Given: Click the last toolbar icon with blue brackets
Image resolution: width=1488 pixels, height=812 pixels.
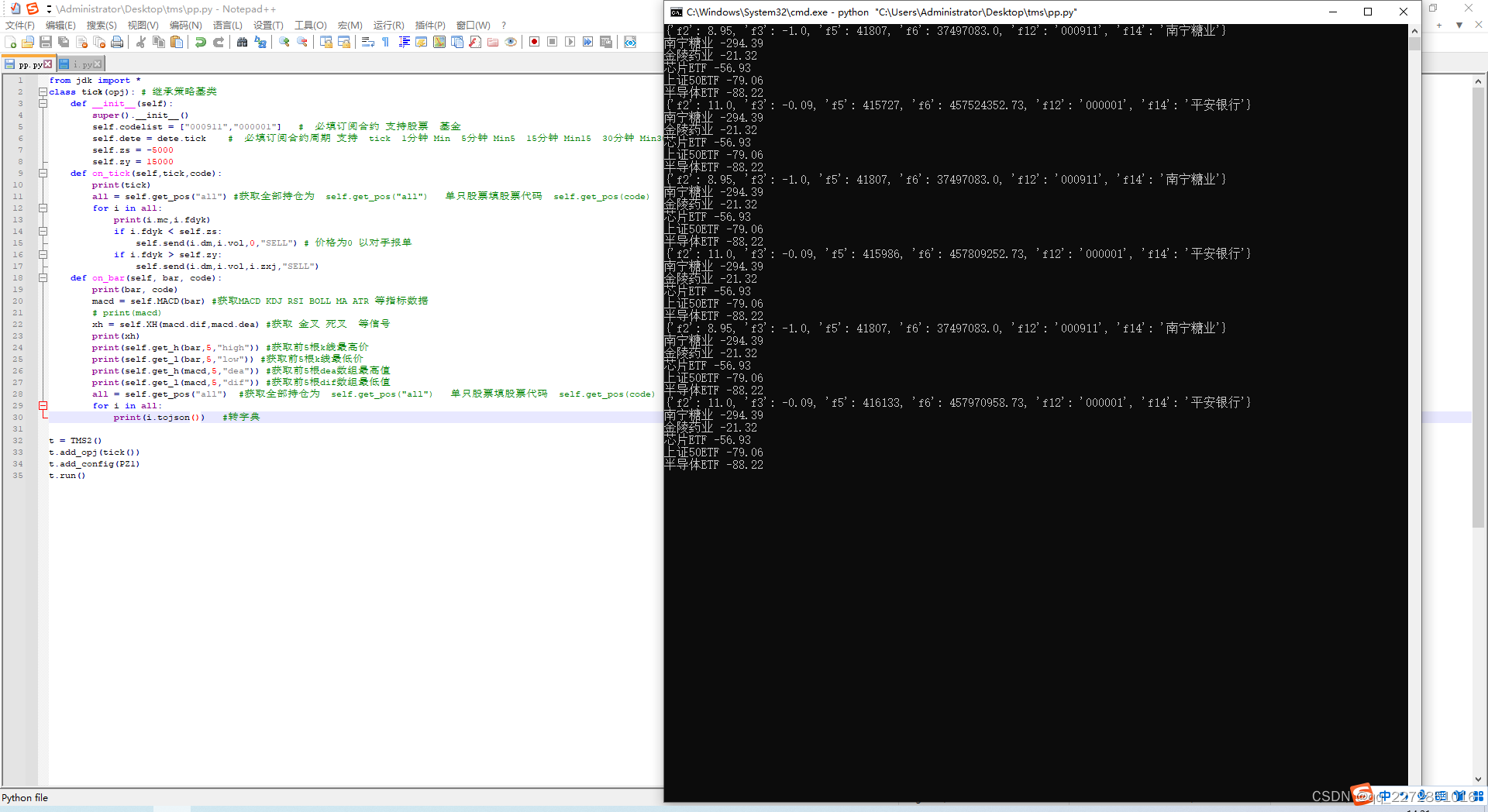Looking at the screenshot, I should click(x=630, y=42).
